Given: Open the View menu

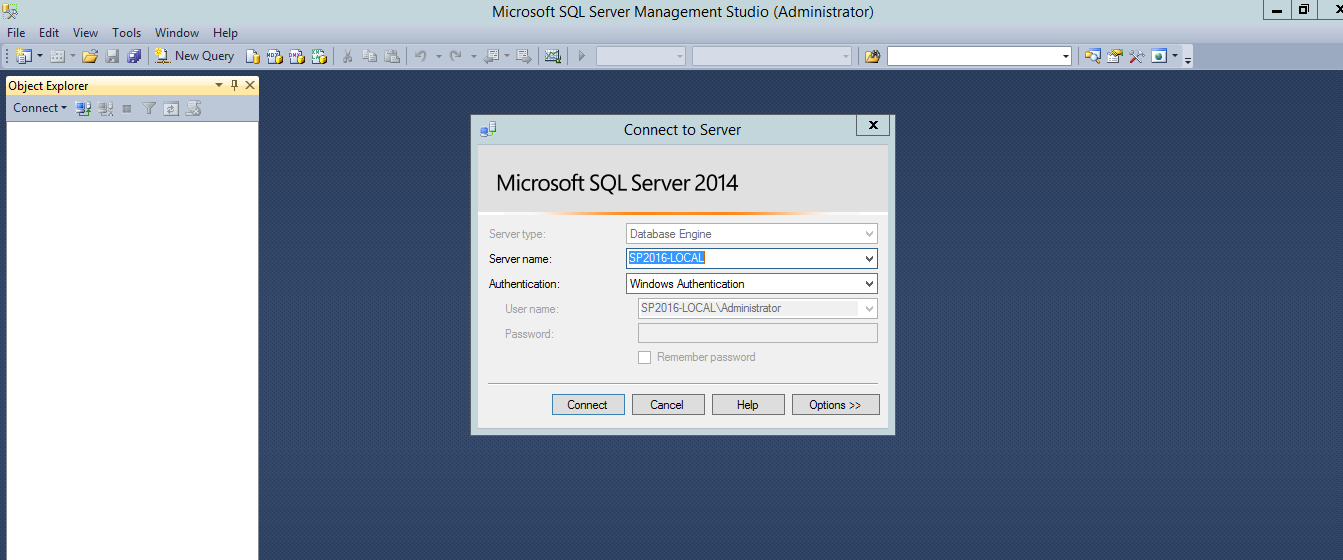Looking at the screenshot, I should [x=86, y=33].
